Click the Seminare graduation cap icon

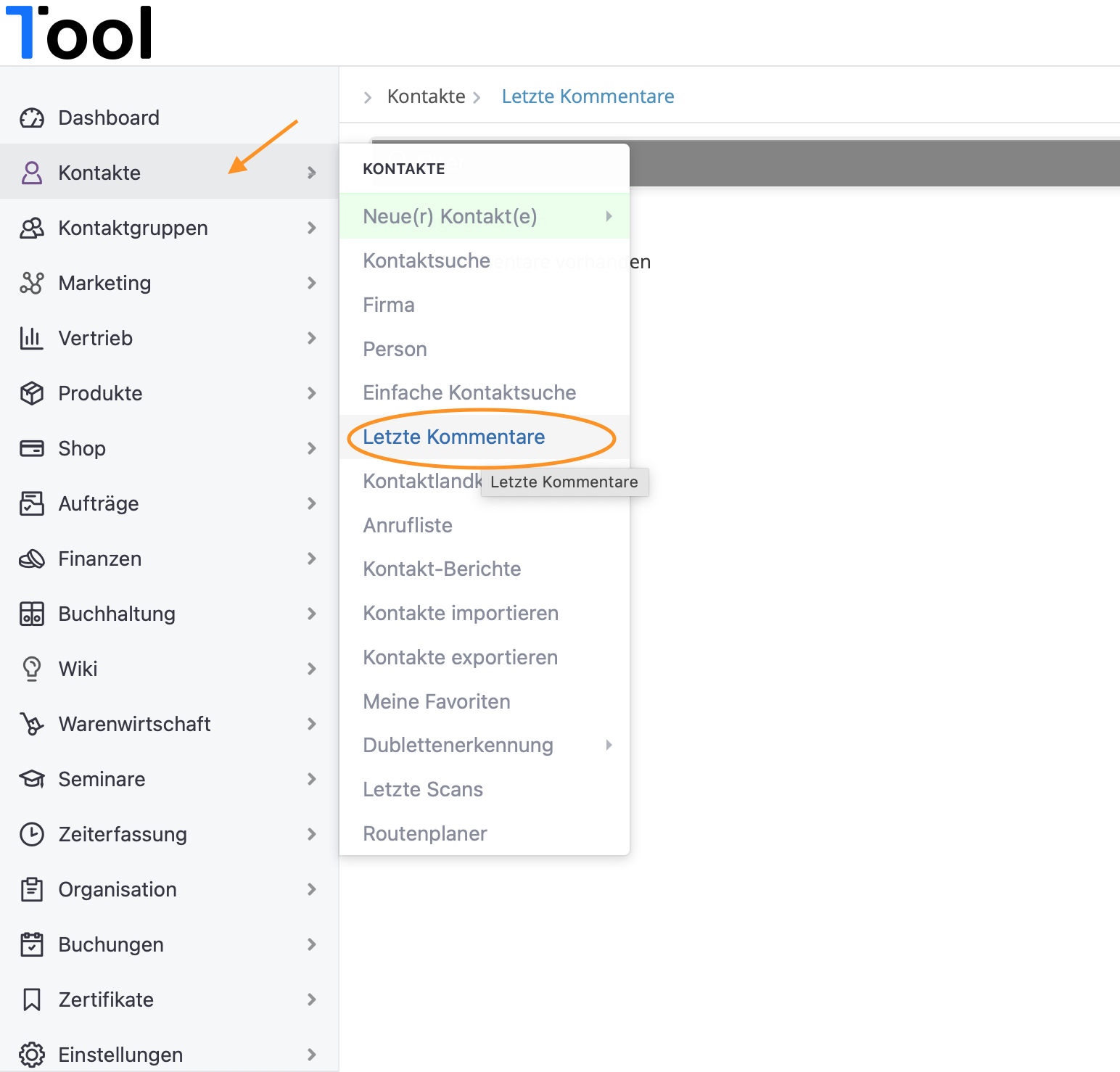point(32,779)
